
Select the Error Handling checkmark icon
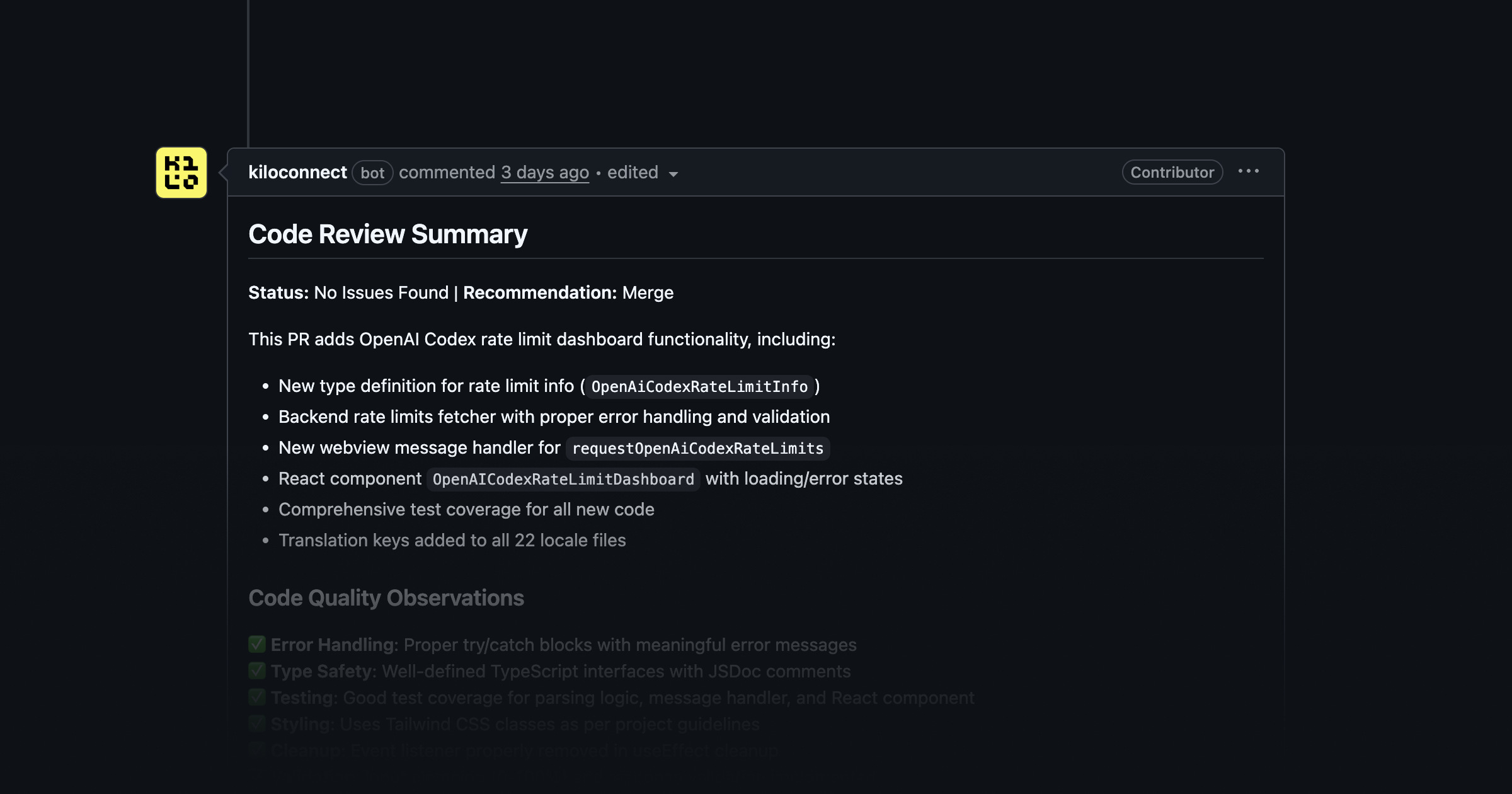[256, 645]
